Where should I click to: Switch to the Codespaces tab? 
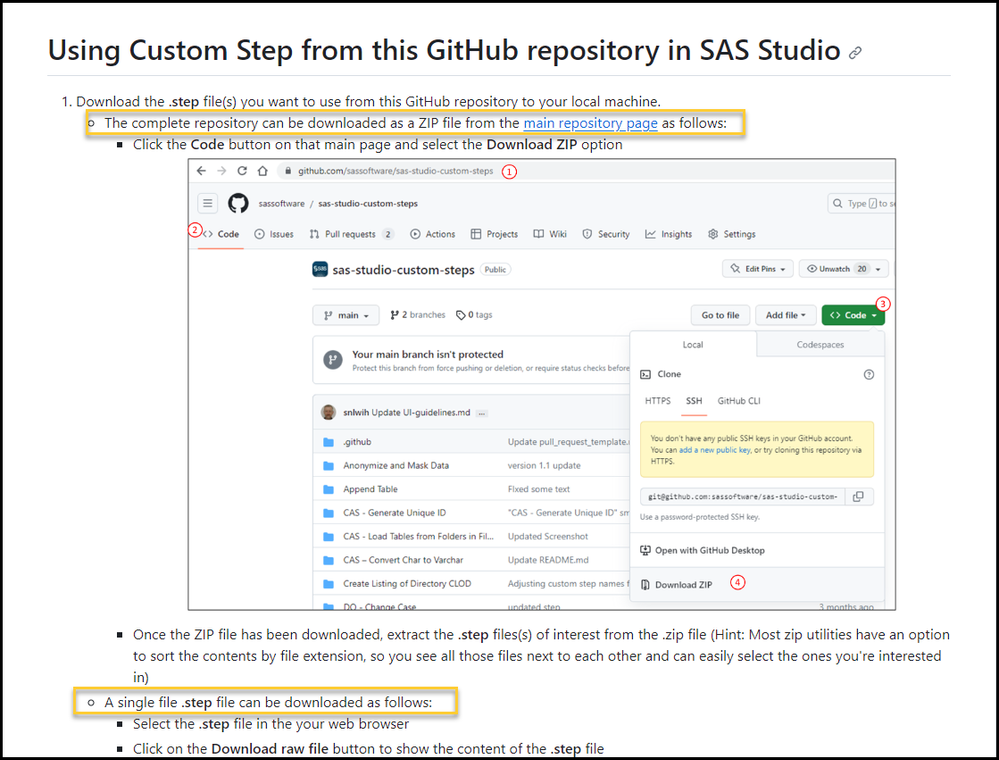(x=820, y=345)
